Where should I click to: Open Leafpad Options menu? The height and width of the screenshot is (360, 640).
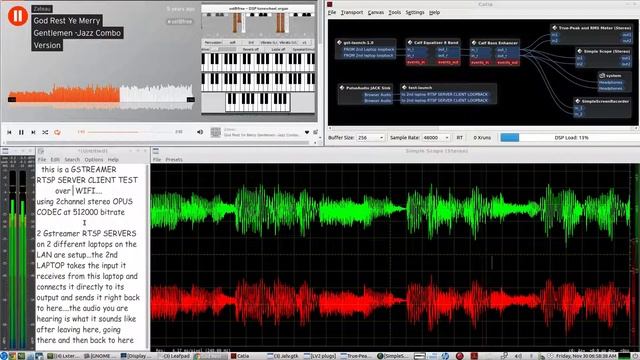(x=94, y=160)
